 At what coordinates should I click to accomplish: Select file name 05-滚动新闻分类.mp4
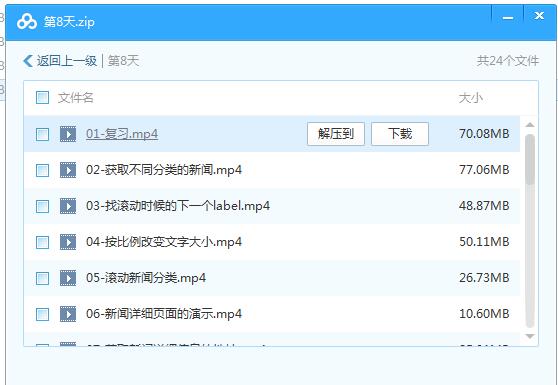(146, 278)
